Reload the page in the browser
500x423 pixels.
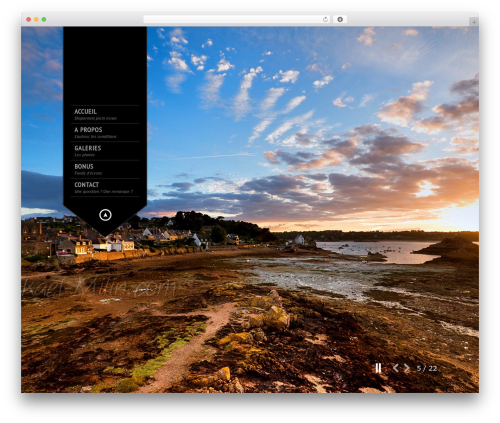(x=325, y=20)
